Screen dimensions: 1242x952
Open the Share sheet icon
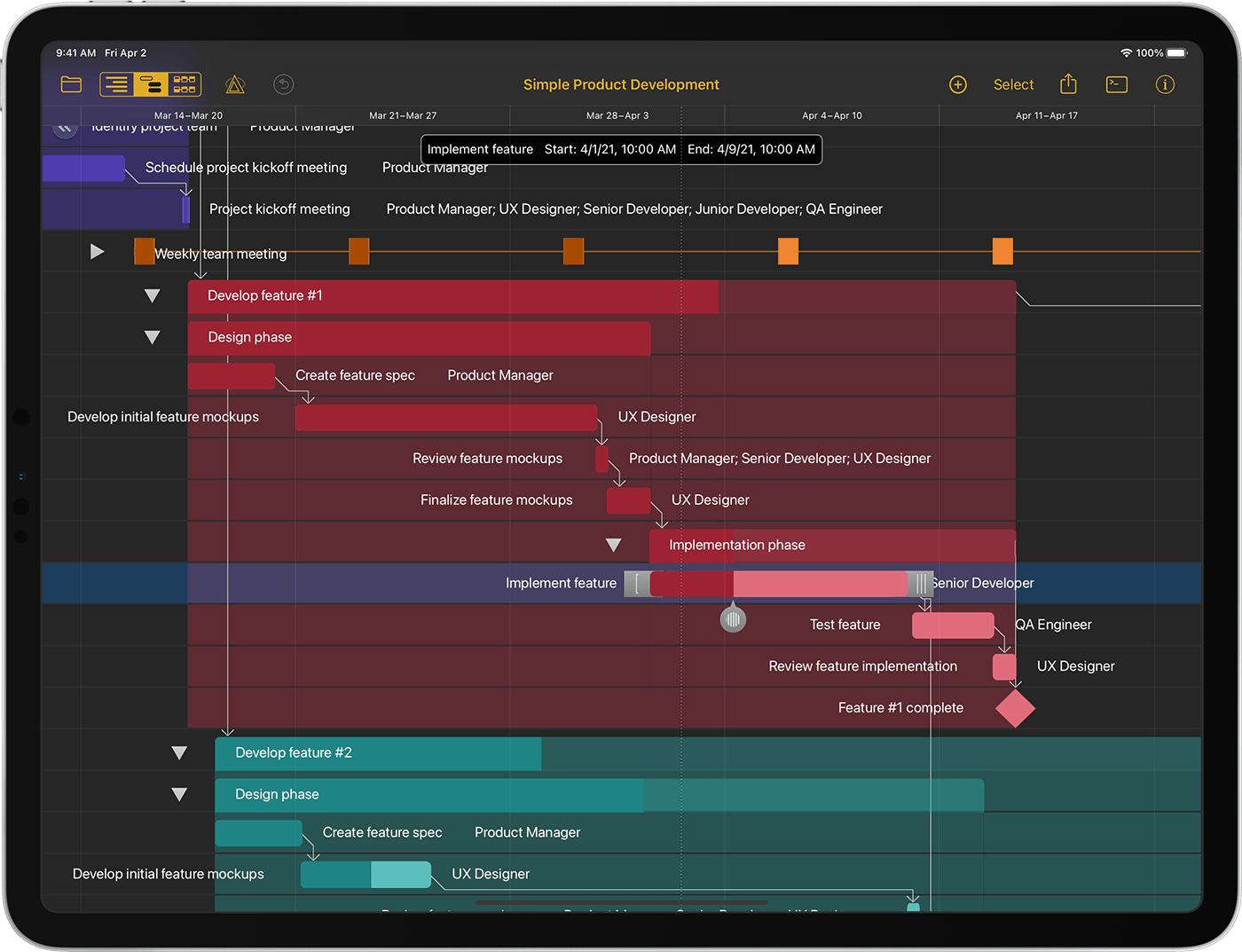pos(1068,83)
